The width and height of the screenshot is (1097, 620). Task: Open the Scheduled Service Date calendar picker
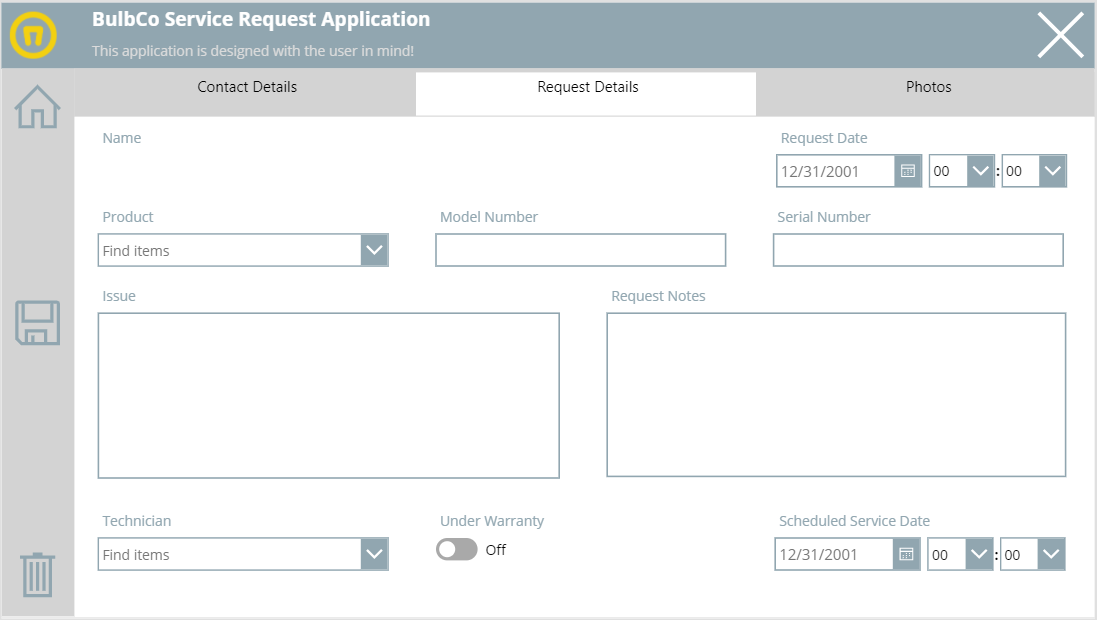click(x=907, y=554)
